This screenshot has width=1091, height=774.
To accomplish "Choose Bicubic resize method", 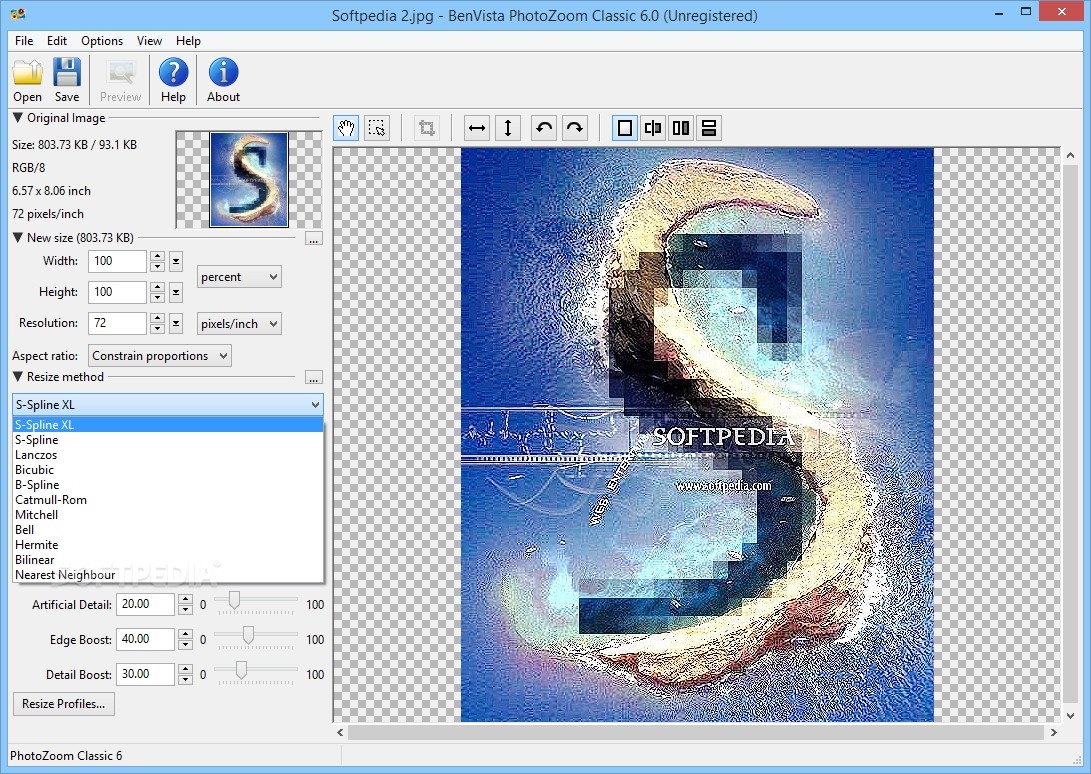I will click(x=168, y=470).
